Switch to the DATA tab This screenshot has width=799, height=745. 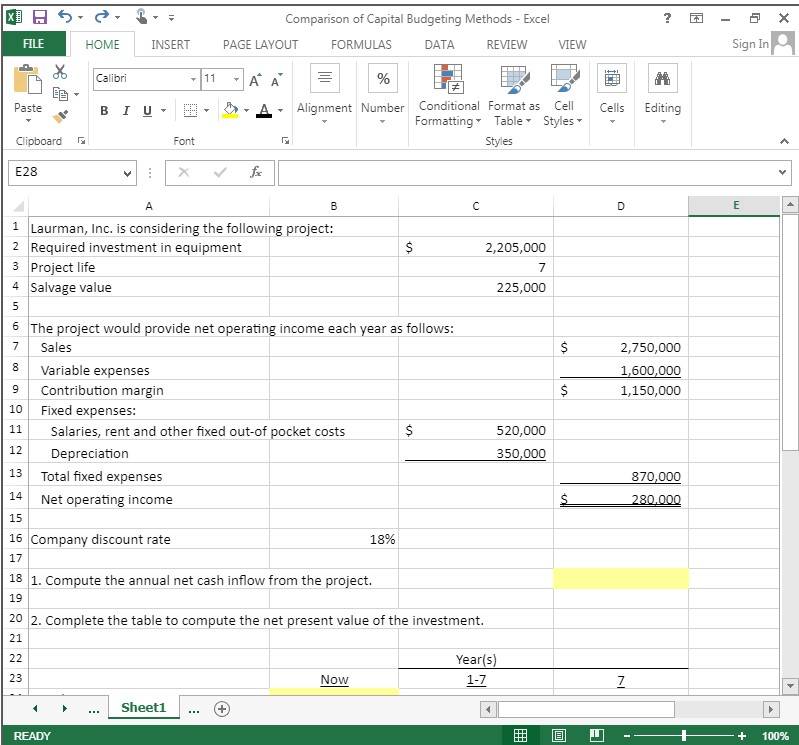[x=439, y=45]
